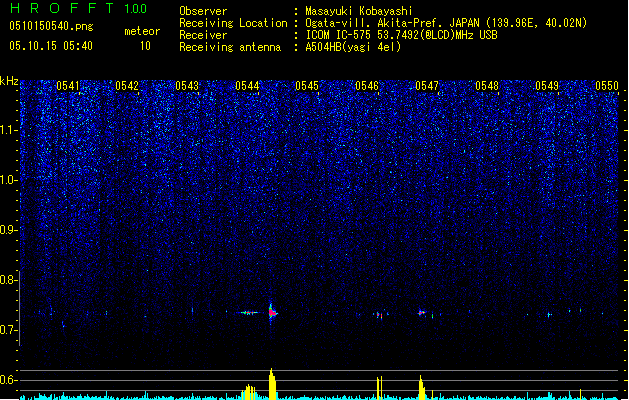
Task: Click the 0542 time marker
Action: click(127, 86)
